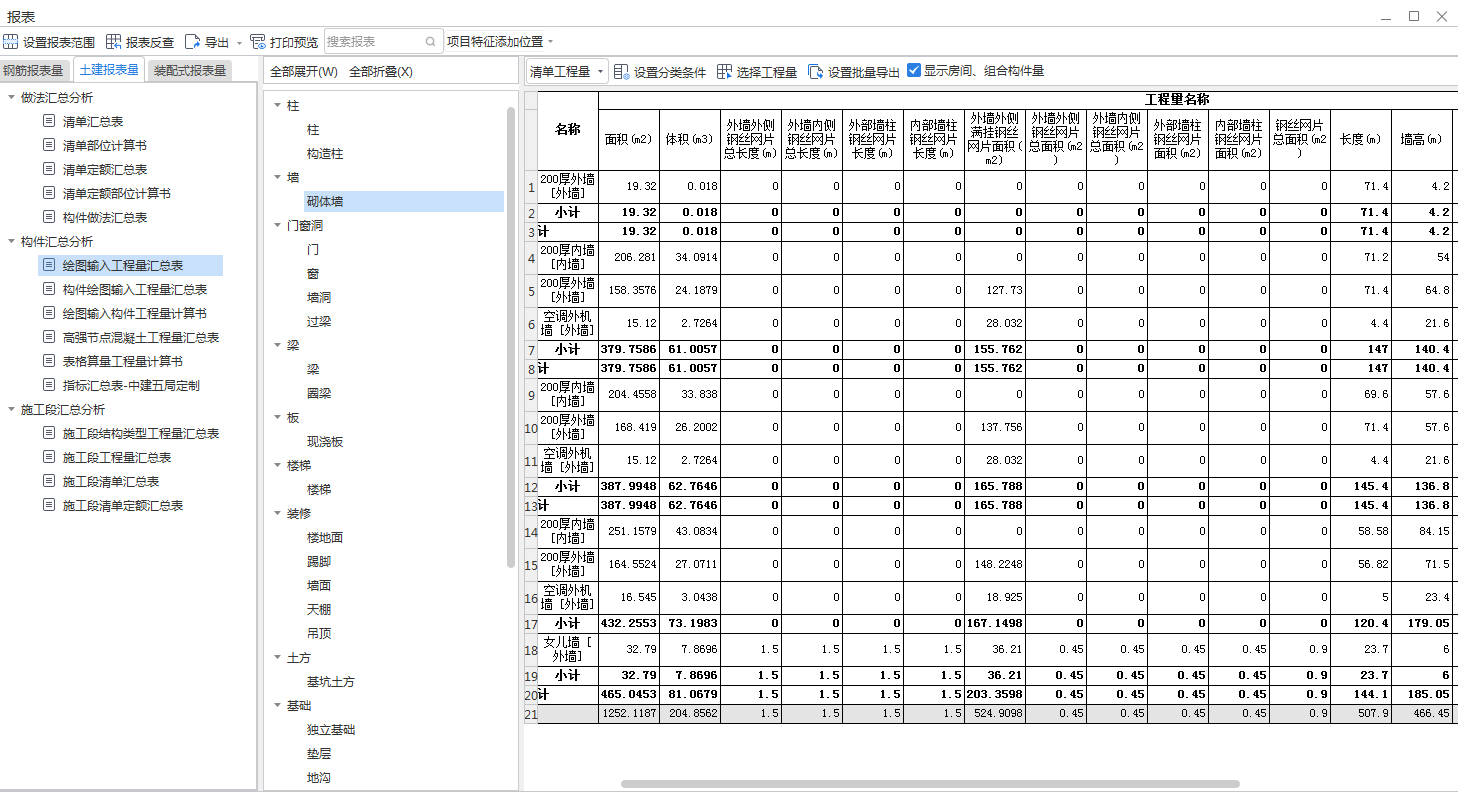Open the 导出 dropdown arrow
This screenshot has height=809, width=1458.
coord(239,43)
